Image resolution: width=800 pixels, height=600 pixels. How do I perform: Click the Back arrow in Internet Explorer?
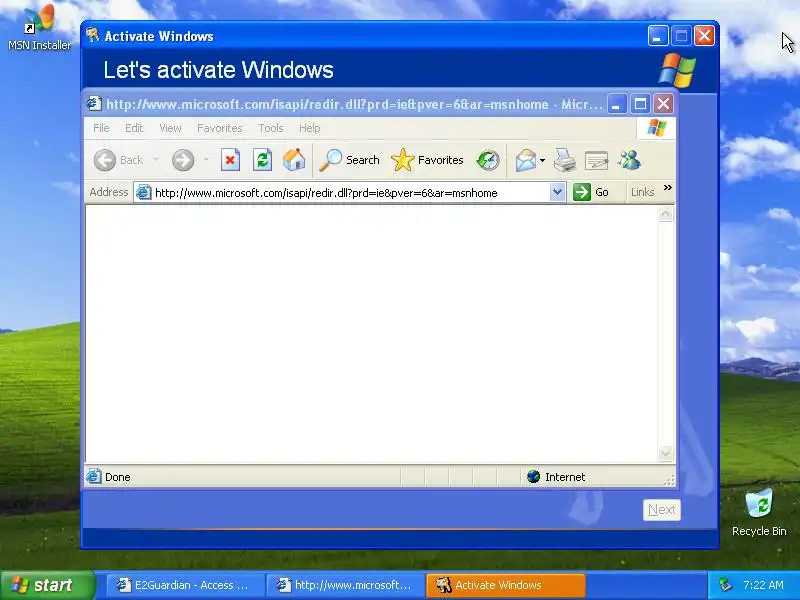click(105, 160)
